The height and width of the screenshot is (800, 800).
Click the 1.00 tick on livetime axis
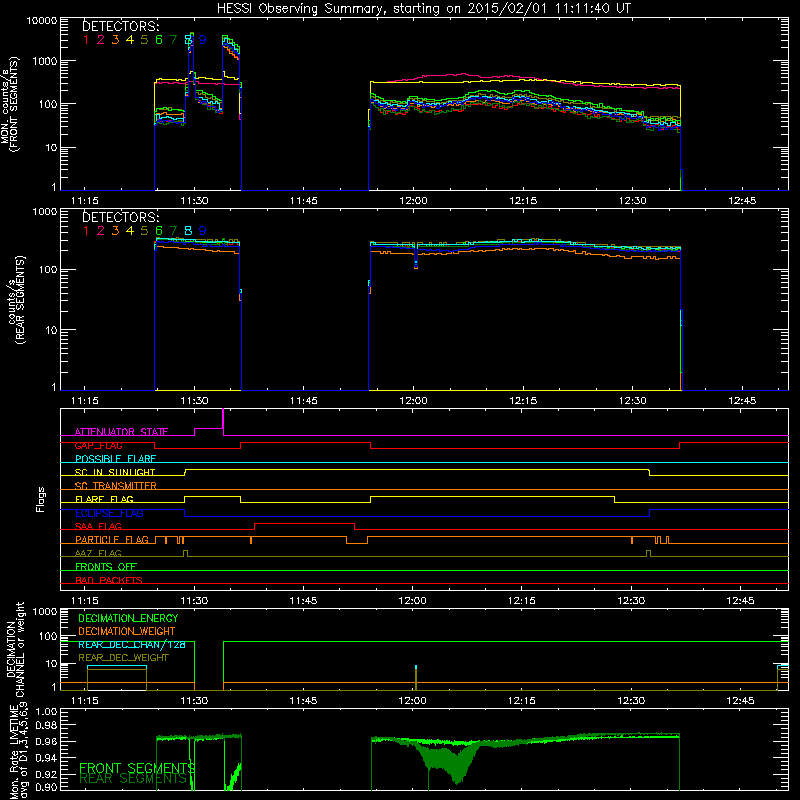click(46, 711)
